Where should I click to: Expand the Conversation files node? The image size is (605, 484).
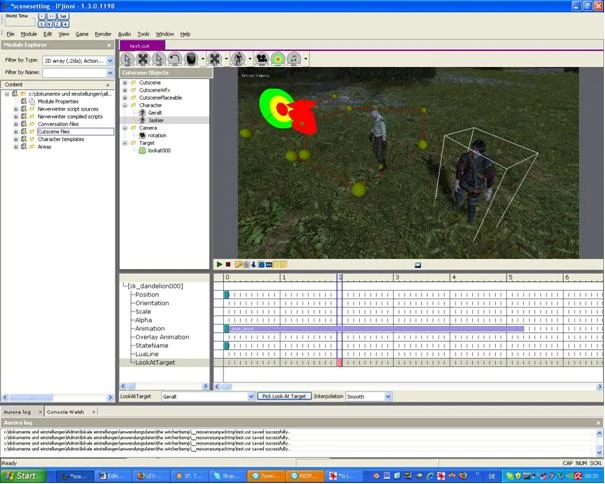click(x=16, y=124)
